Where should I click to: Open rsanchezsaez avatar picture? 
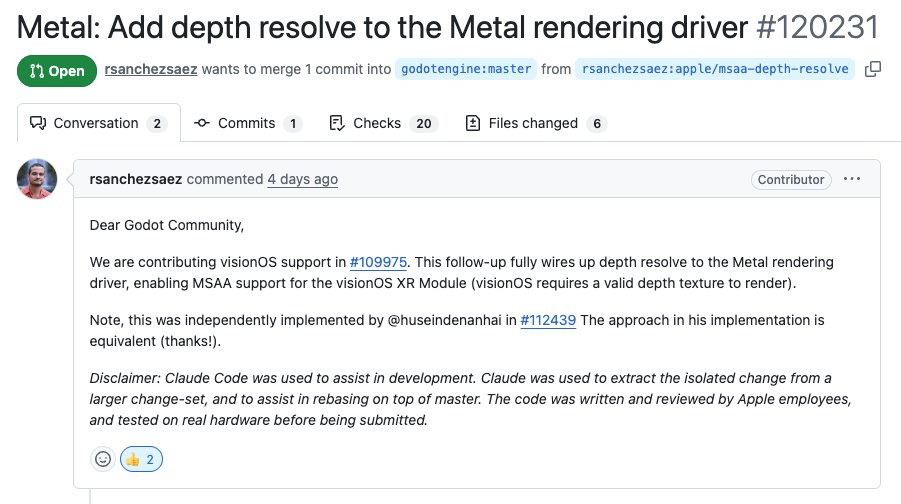pos(37,179)
